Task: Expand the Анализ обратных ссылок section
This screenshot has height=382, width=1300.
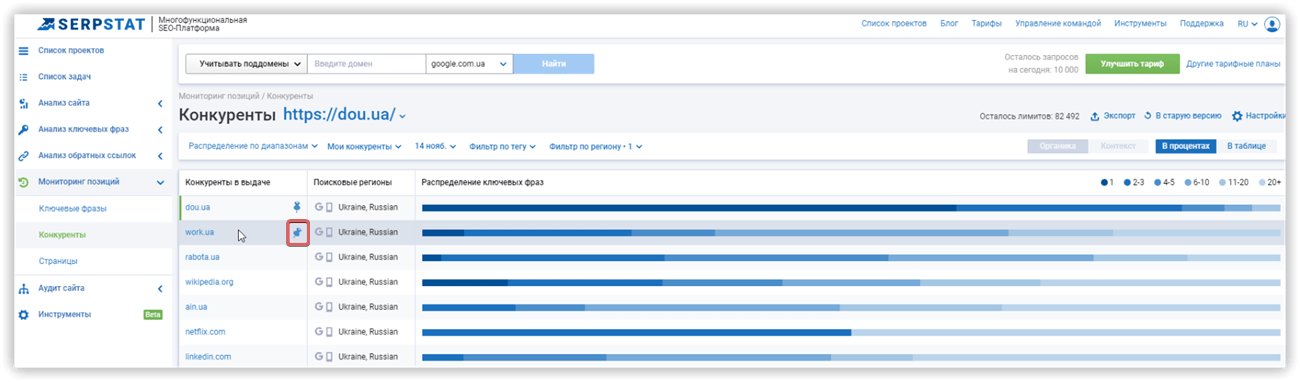Action: [x=160, y=156]
